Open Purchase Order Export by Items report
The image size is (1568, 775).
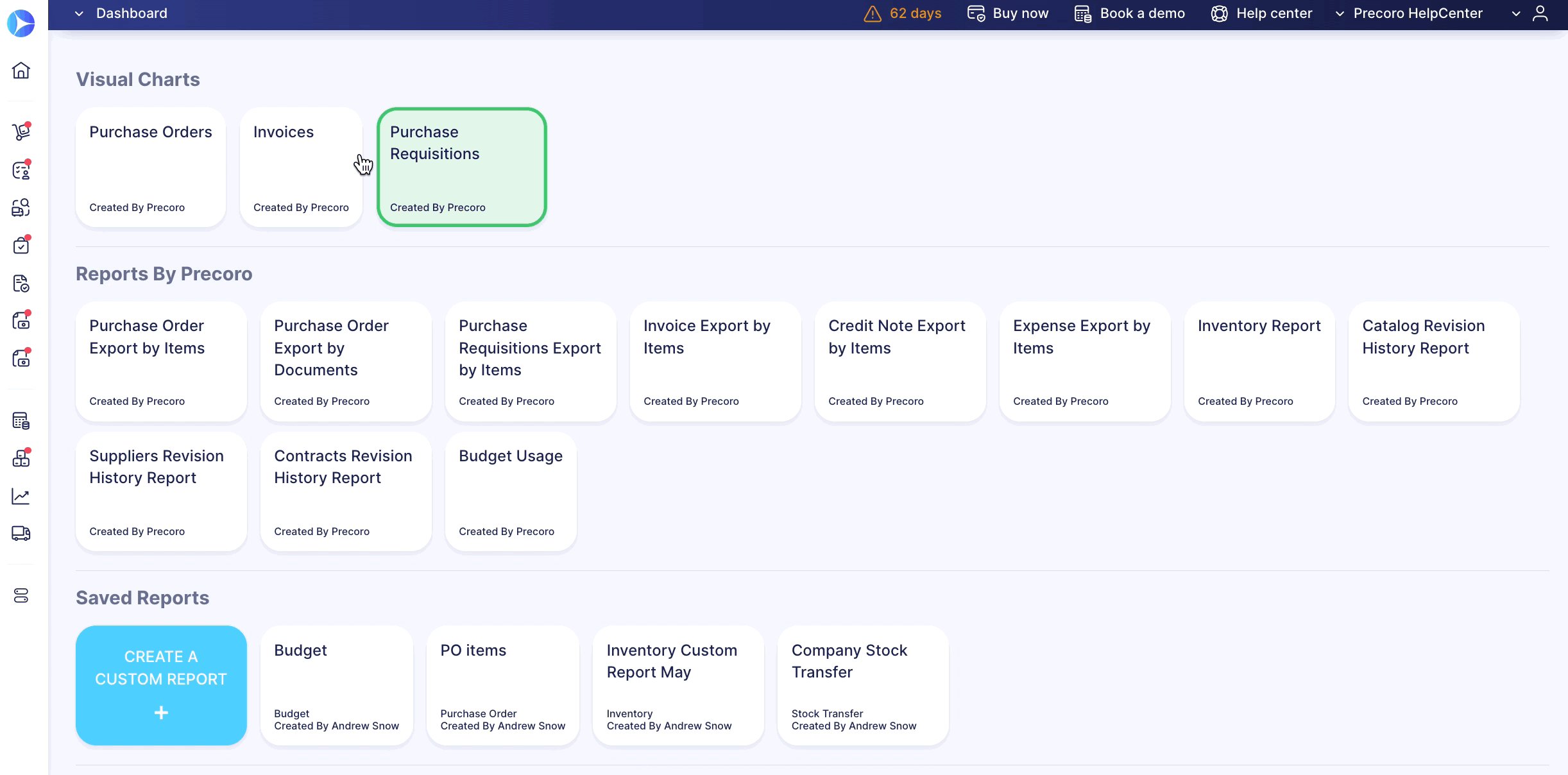point(161,362)
